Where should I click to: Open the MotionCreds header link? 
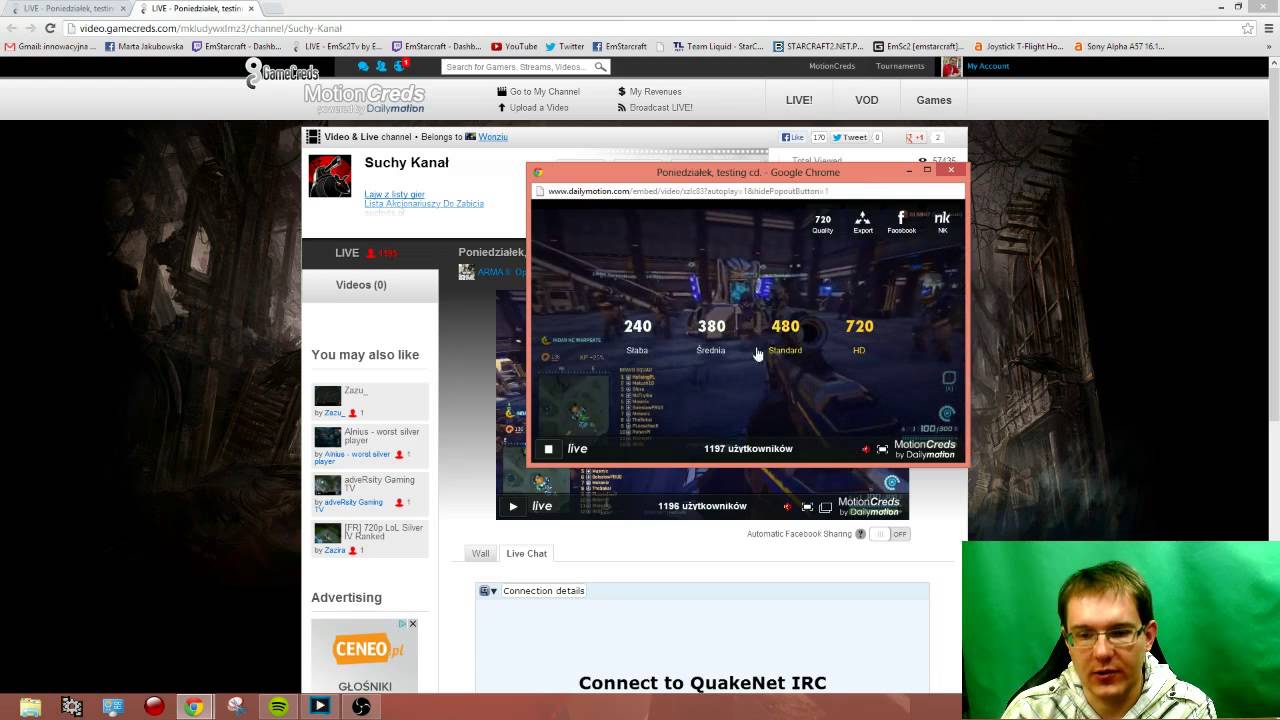[832, 66]
